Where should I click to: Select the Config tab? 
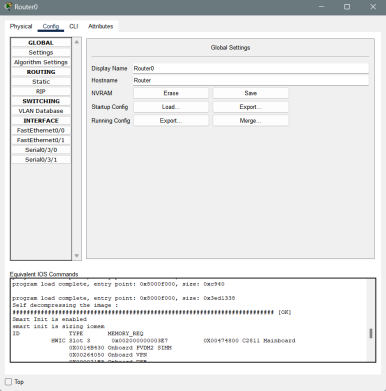(51, 26)
